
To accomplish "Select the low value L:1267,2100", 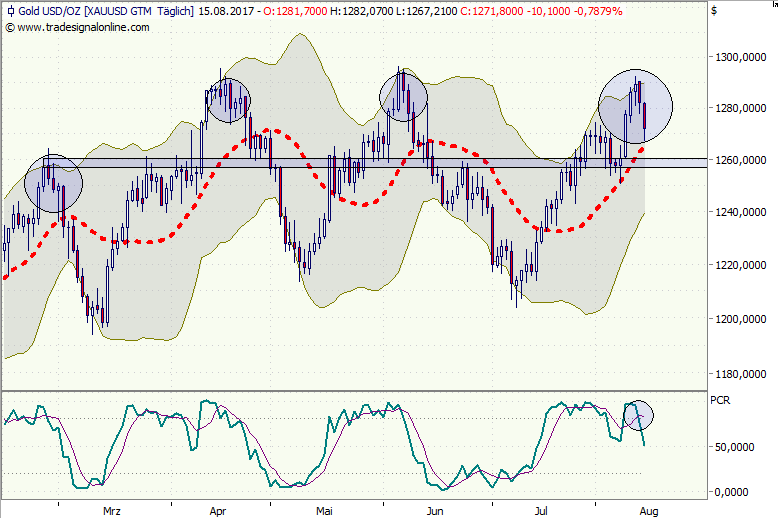I will [426, 11].
